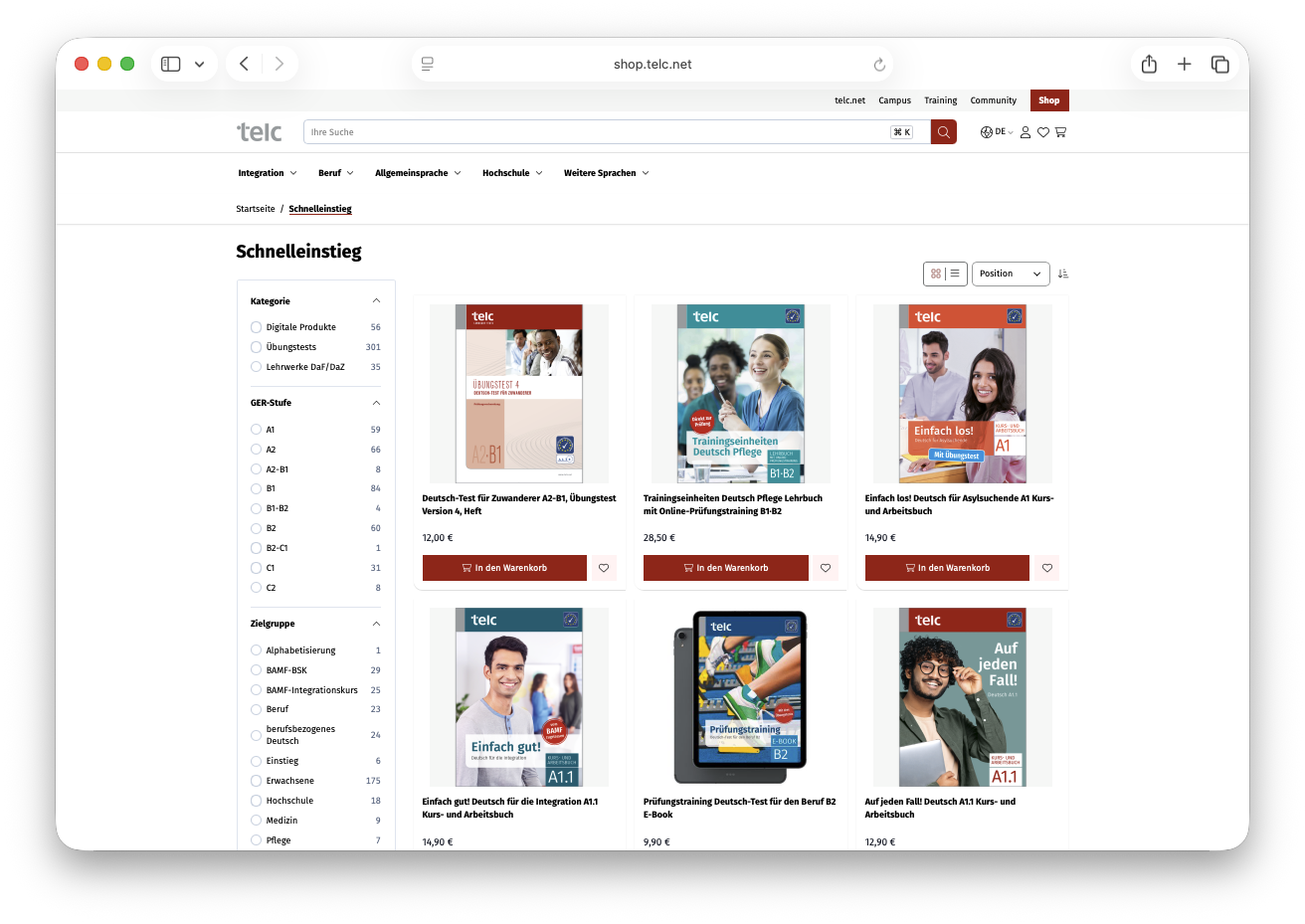Image resolution: width=1305 pixels, height=924 pixels.
Task: Add Trainingseinheiten Deutsch Pflege to wishlist
Action: [x=826, y=568]
